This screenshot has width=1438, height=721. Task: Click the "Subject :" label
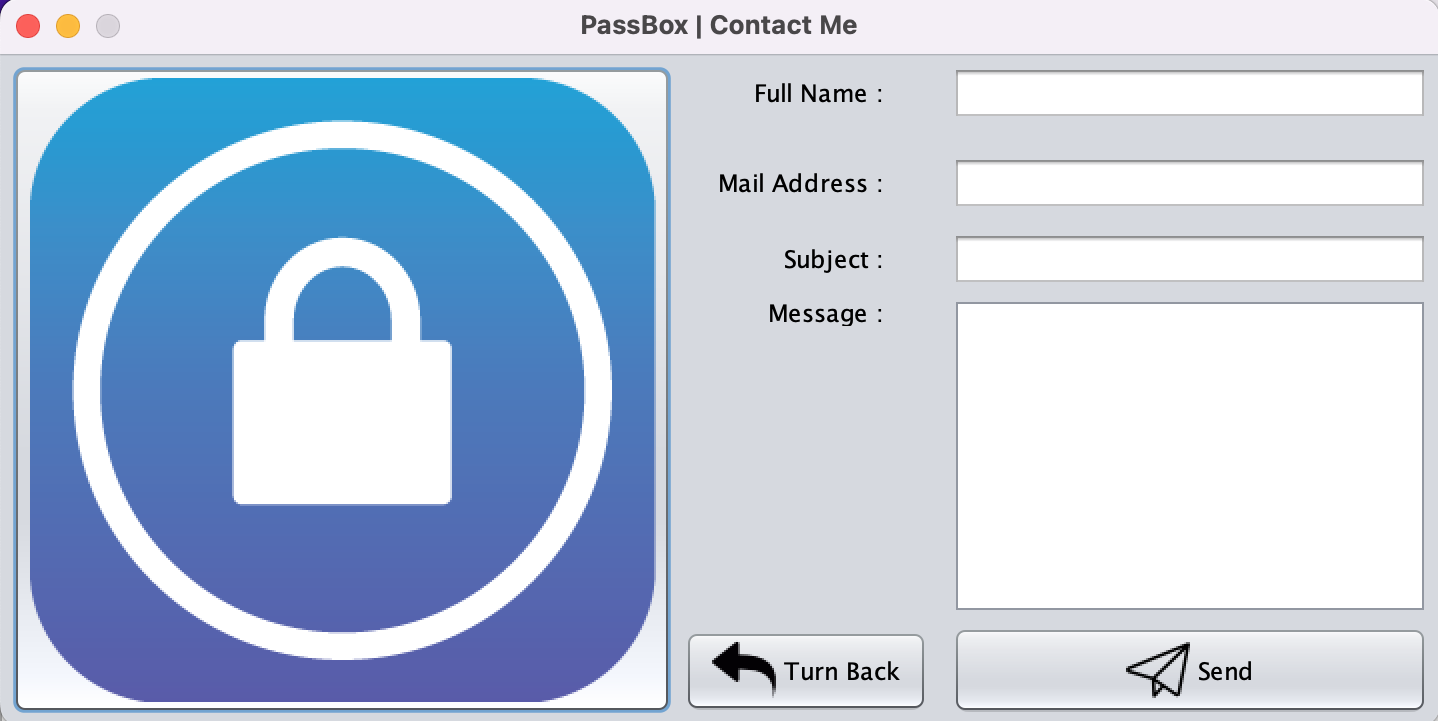(x=834, y=260)
